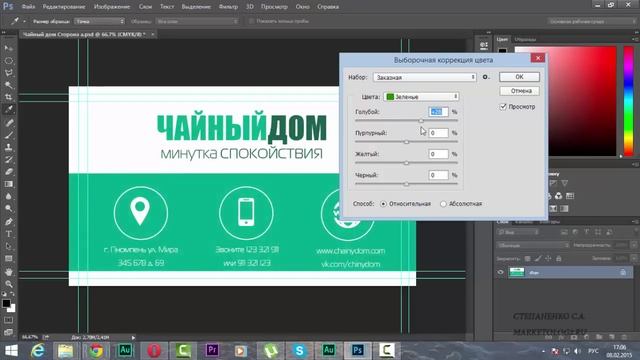Click the Голубой percentage input field
The image size is (640, 360).
pos(438,112)
